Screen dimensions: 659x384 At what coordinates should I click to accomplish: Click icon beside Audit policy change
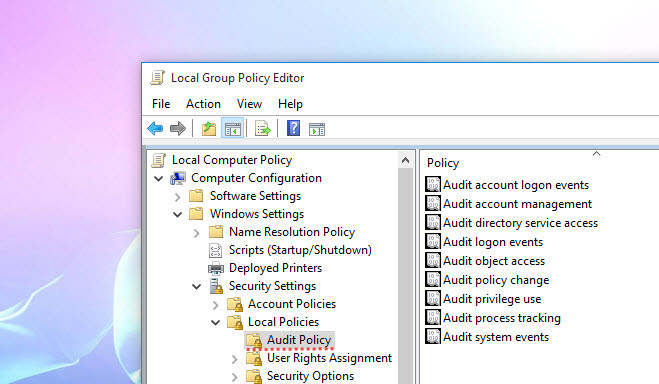[x=432, y=279]
